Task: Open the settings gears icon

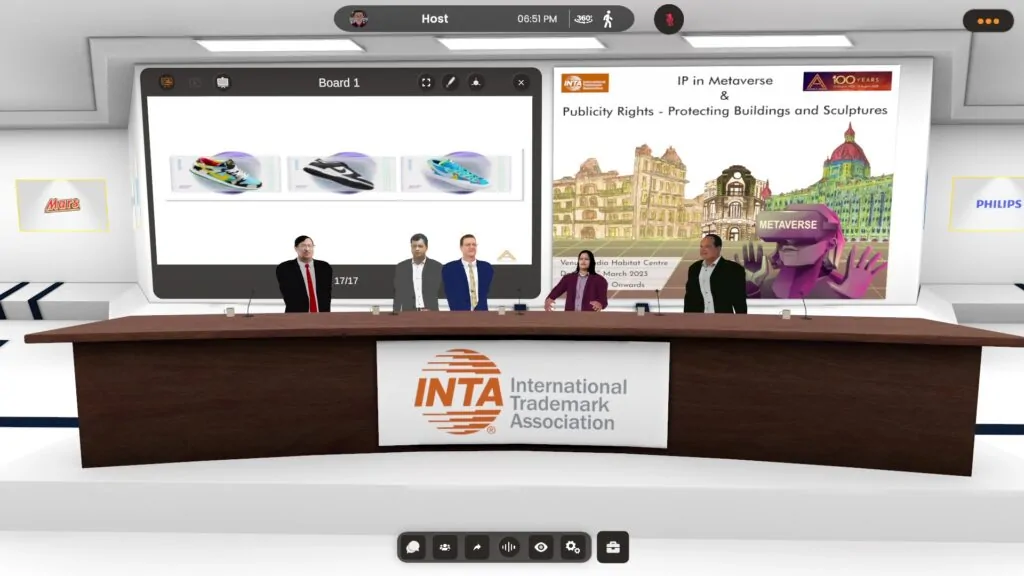Action: coord(573,547)
